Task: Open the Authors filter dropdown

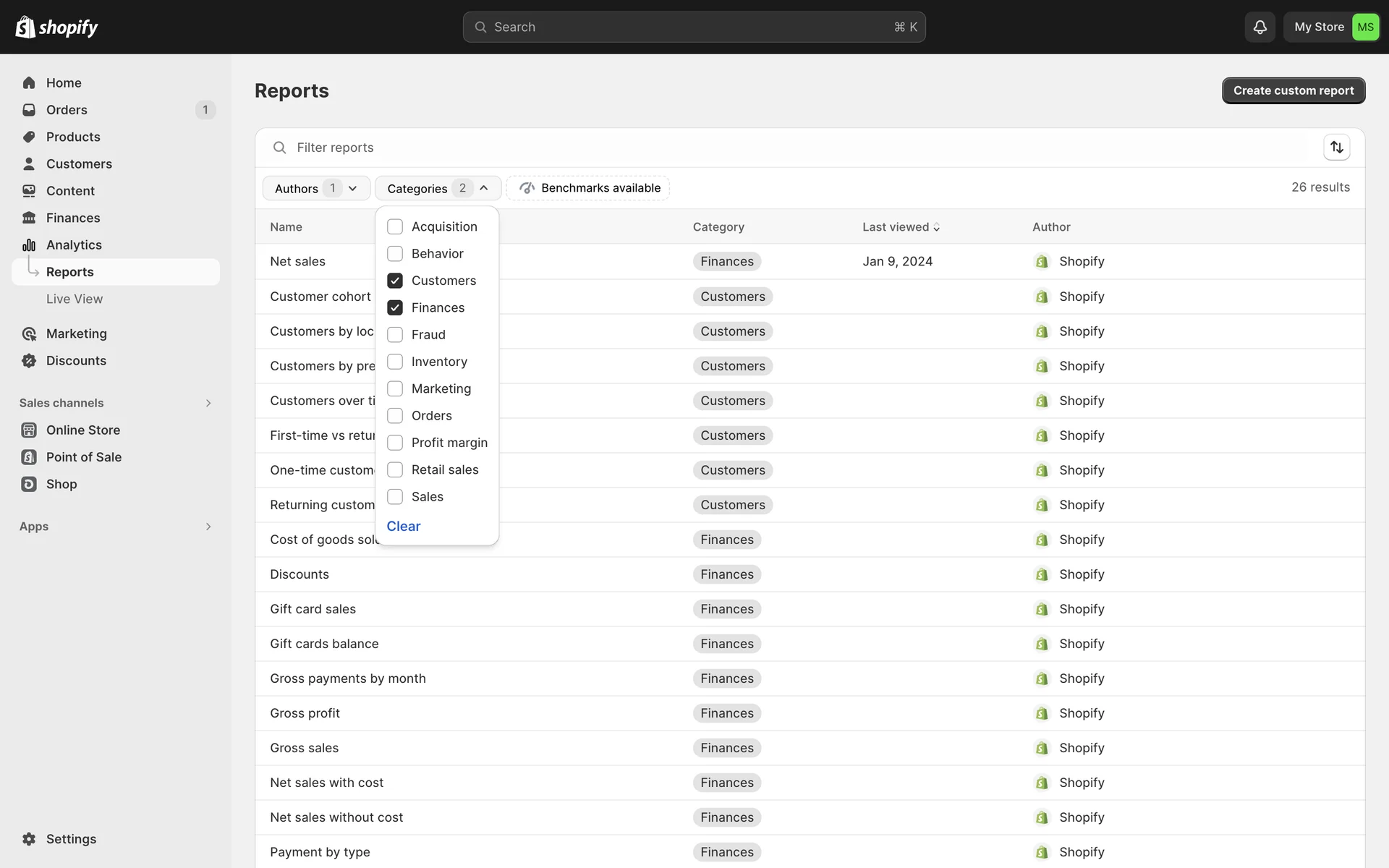Action: [x=316, y=188]
